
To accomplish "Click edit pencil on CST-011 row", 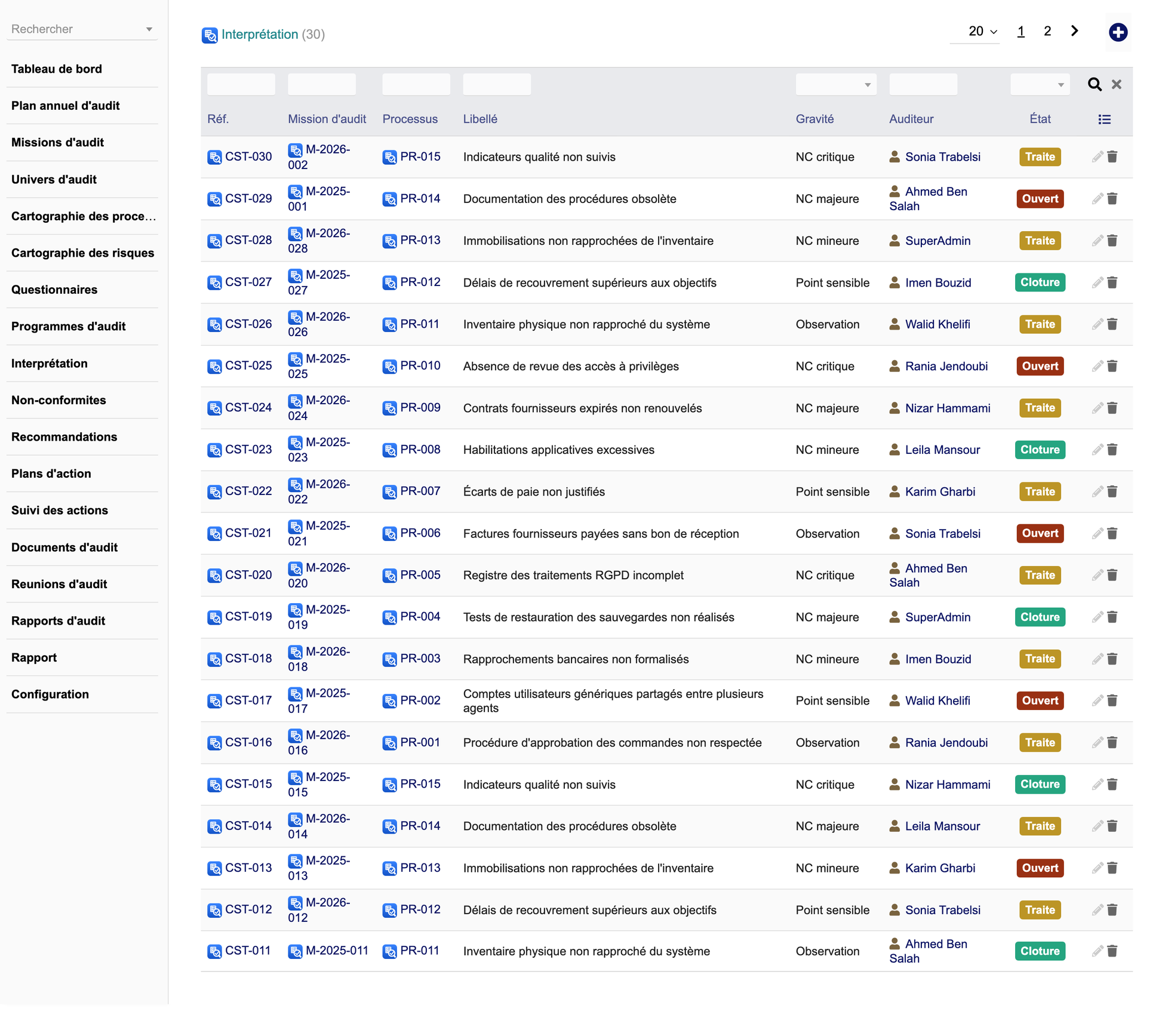I will pos(1097,951).
